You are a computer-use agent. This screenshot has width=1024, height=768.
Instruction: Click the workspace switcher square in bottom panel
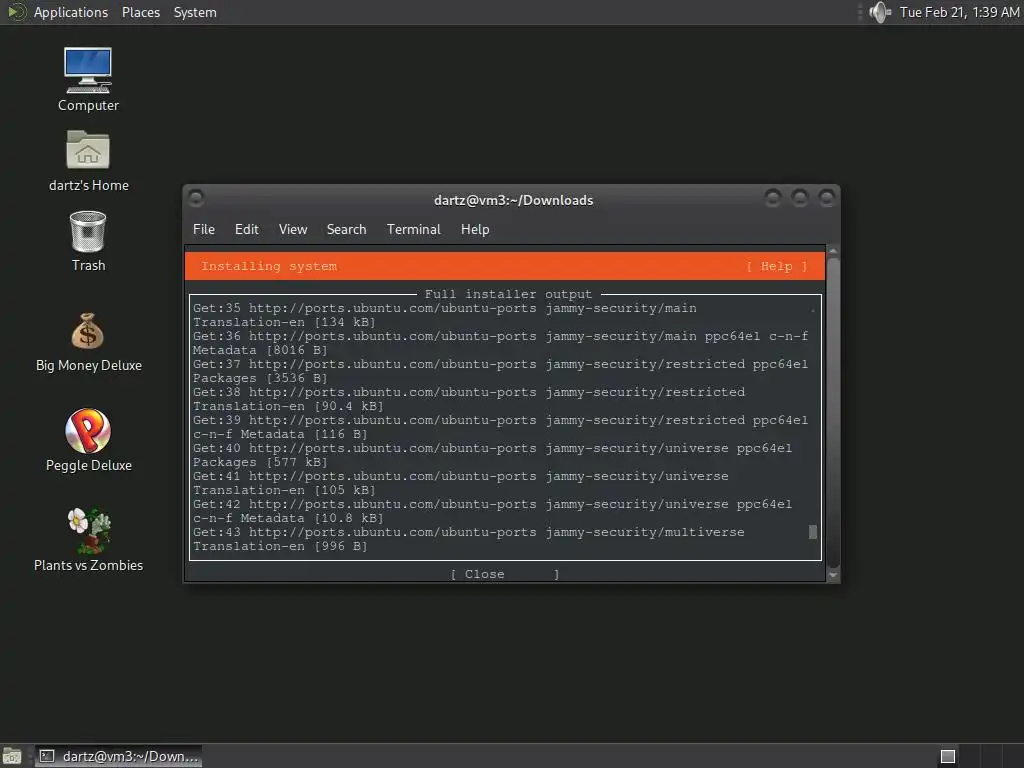pos(948,756)
